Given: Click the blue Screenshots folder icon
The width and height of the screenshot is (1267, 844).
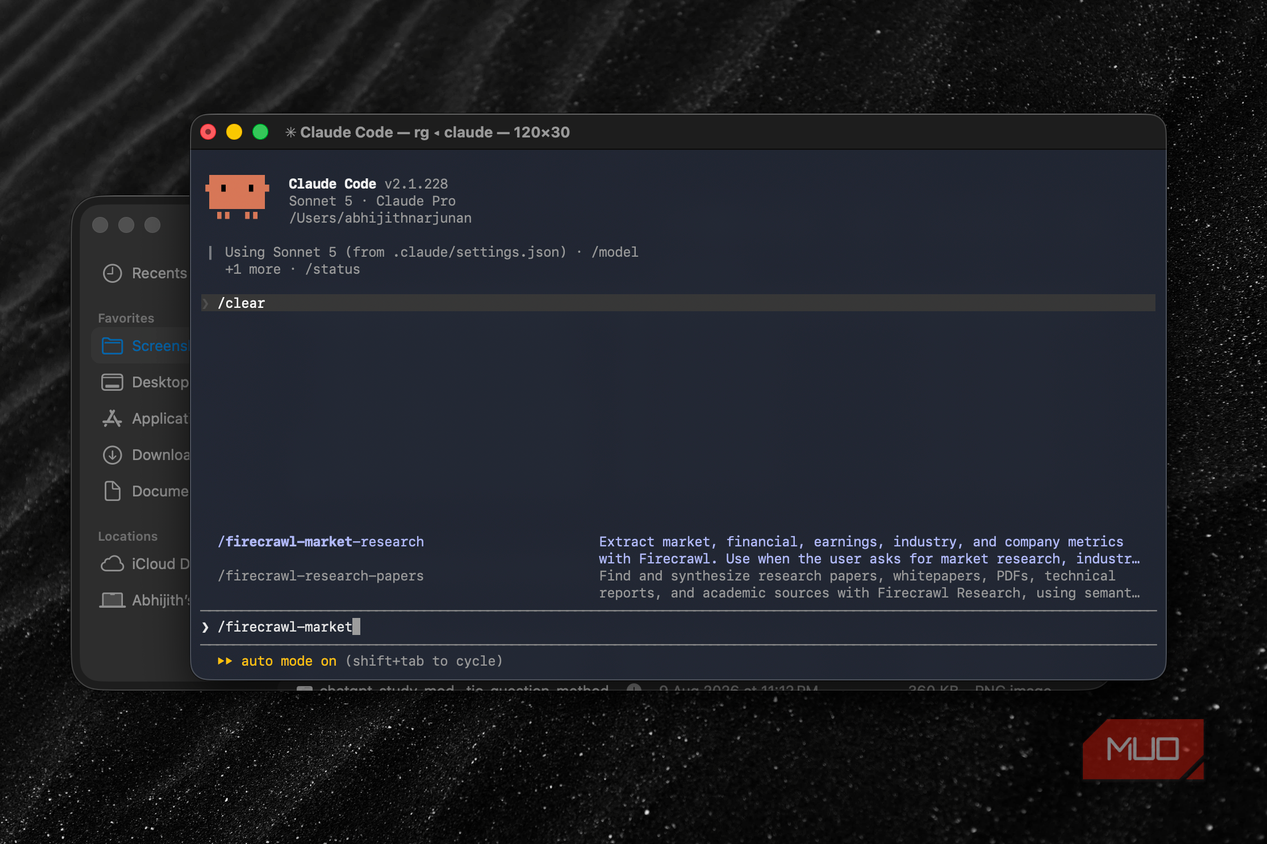Looking at the screenshot, I should (113, 346).
